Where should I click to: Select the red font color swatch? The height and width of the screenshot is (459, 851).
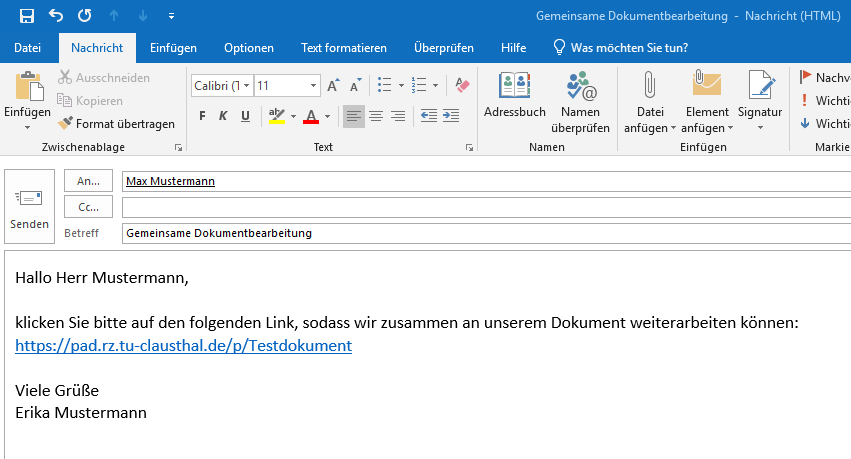tap(311, 117)
